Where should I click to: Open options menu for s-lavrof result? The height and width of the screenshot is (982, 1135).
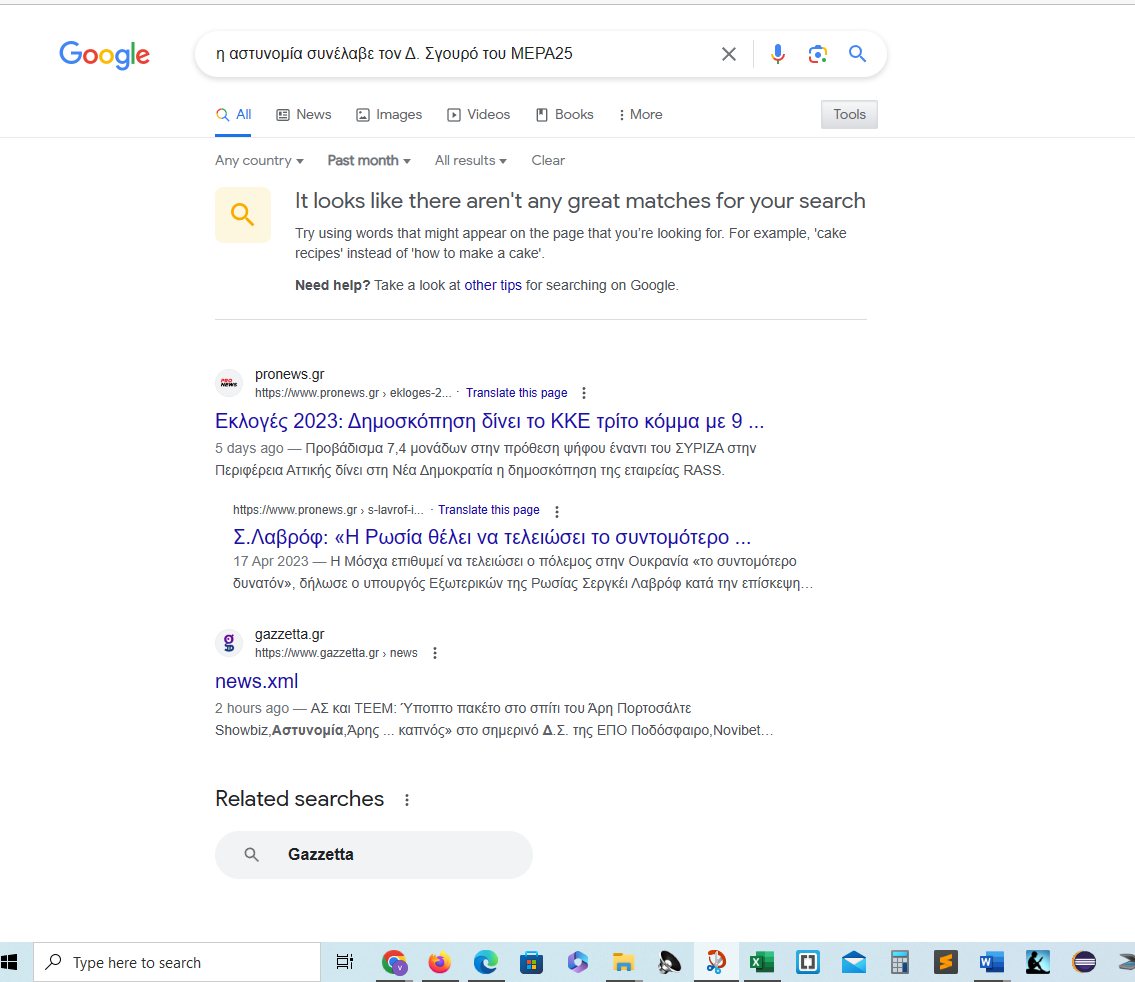pos(557,512)
